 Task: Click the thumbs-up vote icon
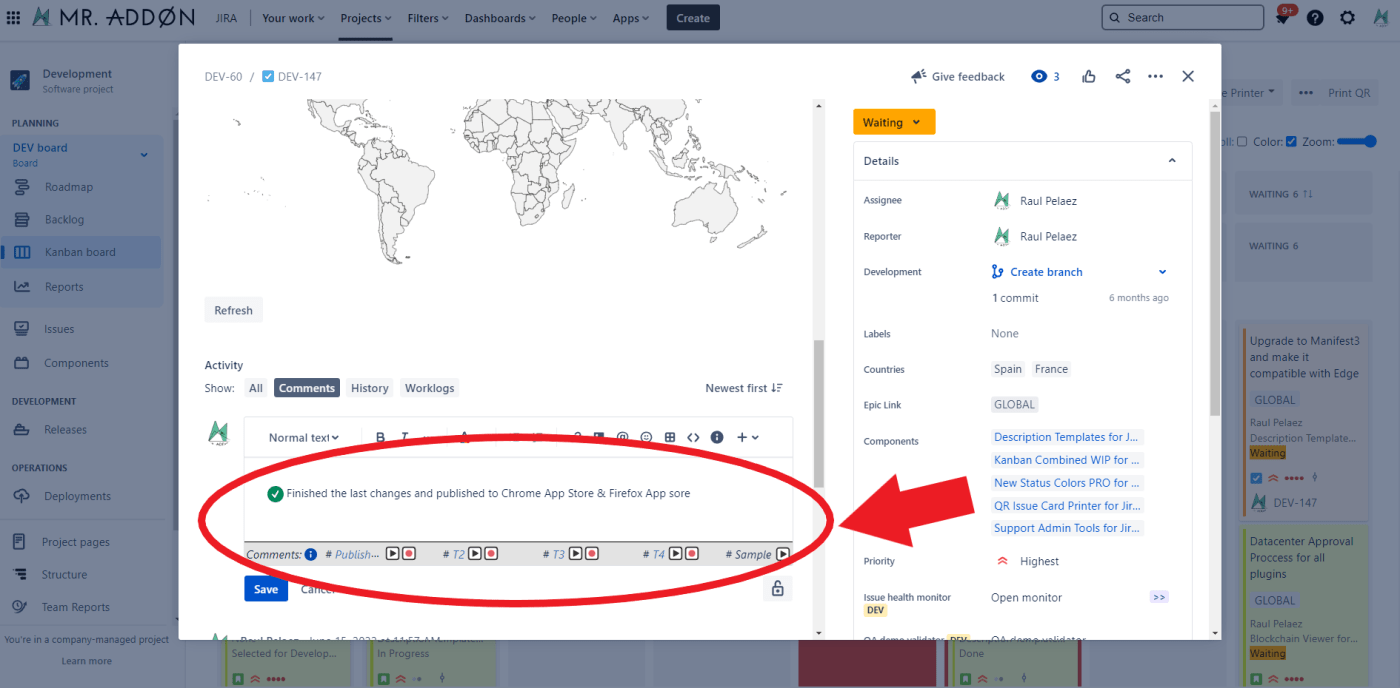[1089, 76]
